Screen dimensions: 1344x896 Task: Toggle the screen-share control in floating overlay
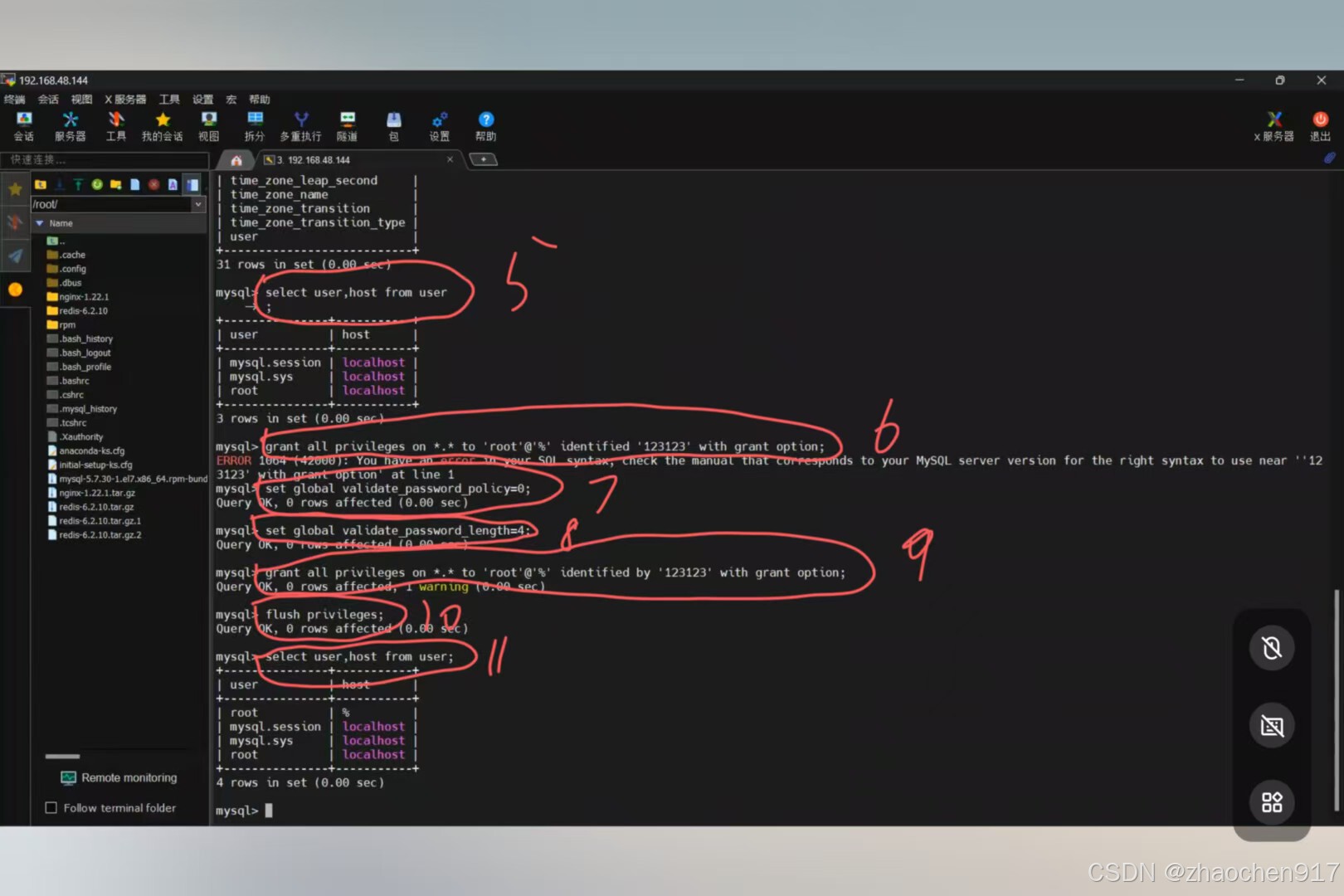click(x=1272, y=725)
